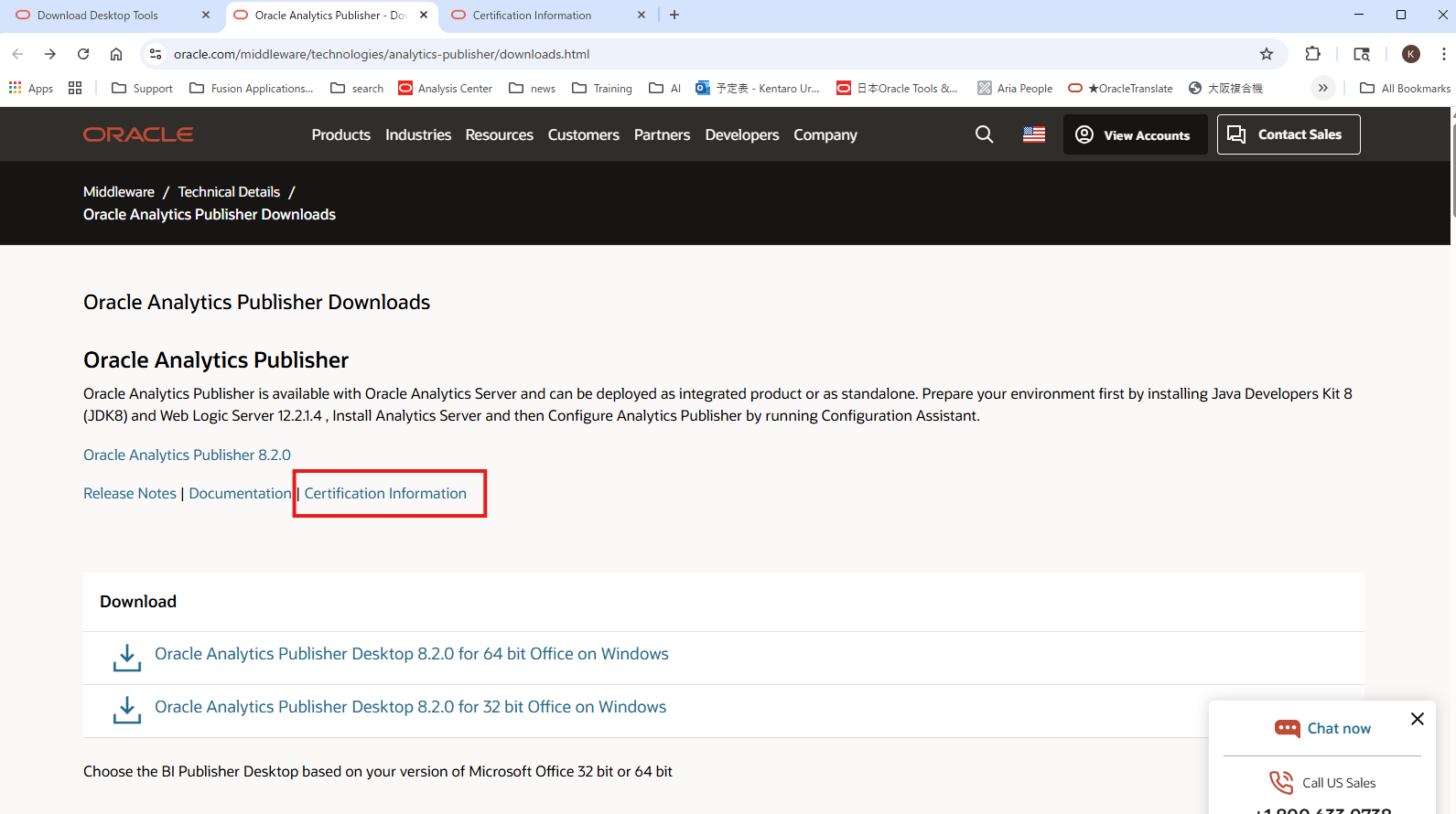1456x814 pixels.
Task: Go to the browser Home page
Action: [116, 54]
